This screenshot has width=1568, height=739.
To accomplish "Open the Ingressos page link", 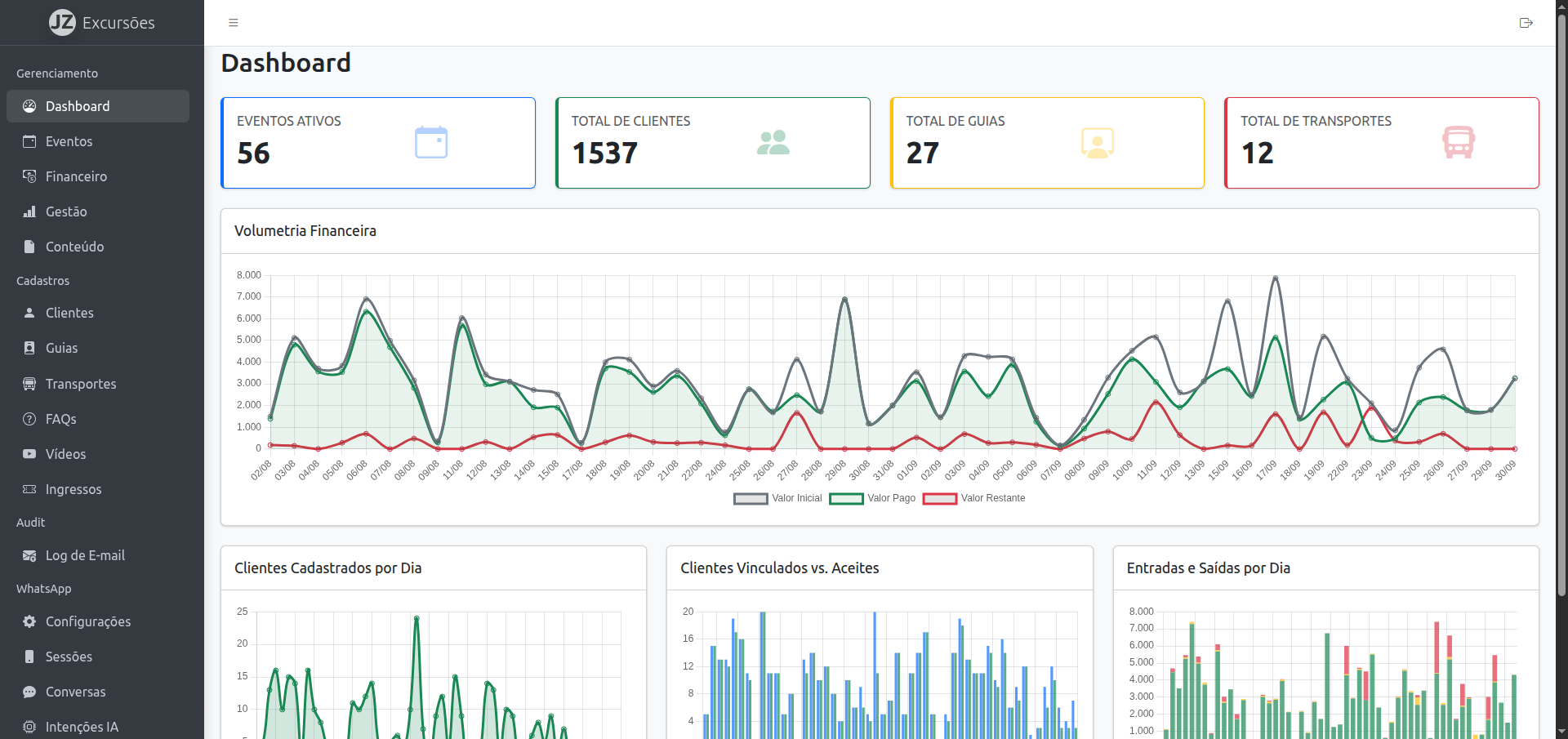I will (x=73, y=489).
